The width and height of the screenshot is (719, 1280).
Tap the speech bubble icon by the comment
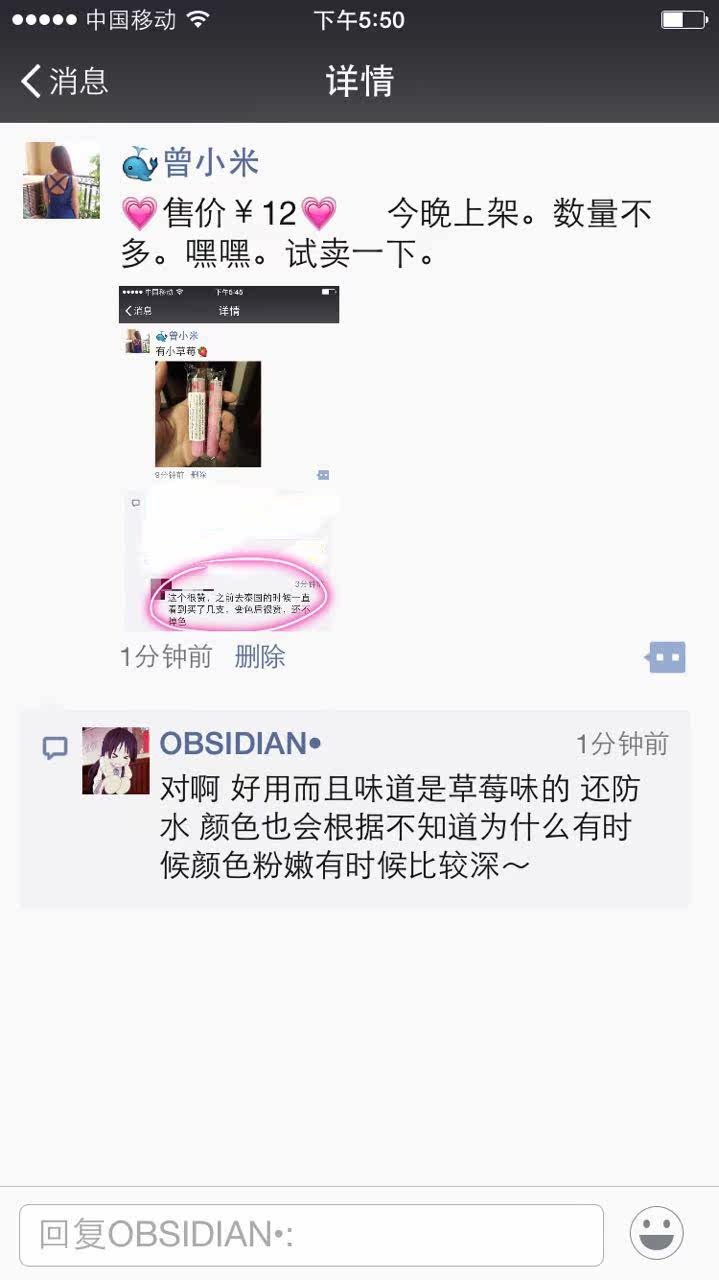point(55,748)
